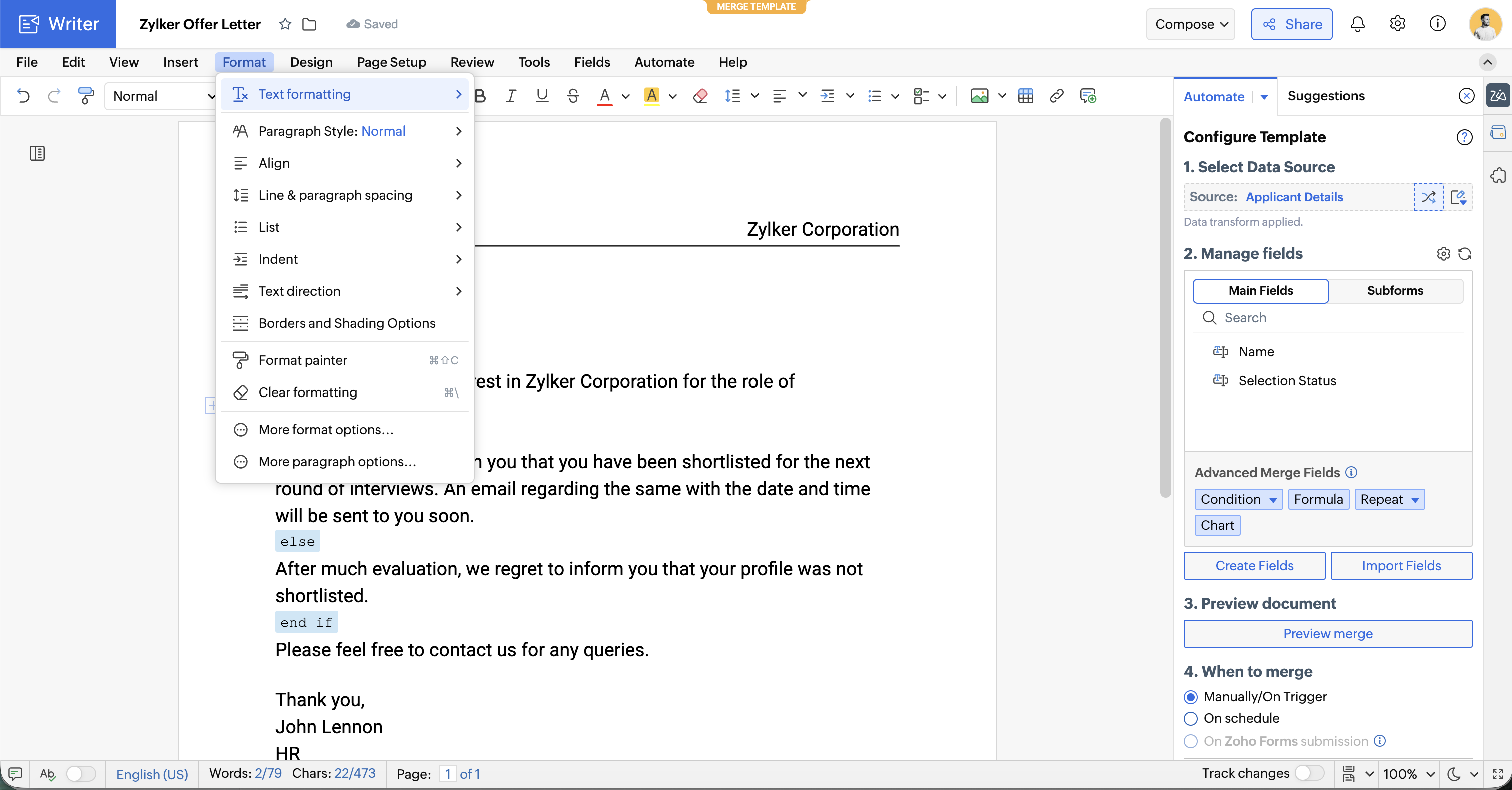Click the Format painter toolbar icon
The height and width of the screenshot is (790, 1512).
pos(86,95)
